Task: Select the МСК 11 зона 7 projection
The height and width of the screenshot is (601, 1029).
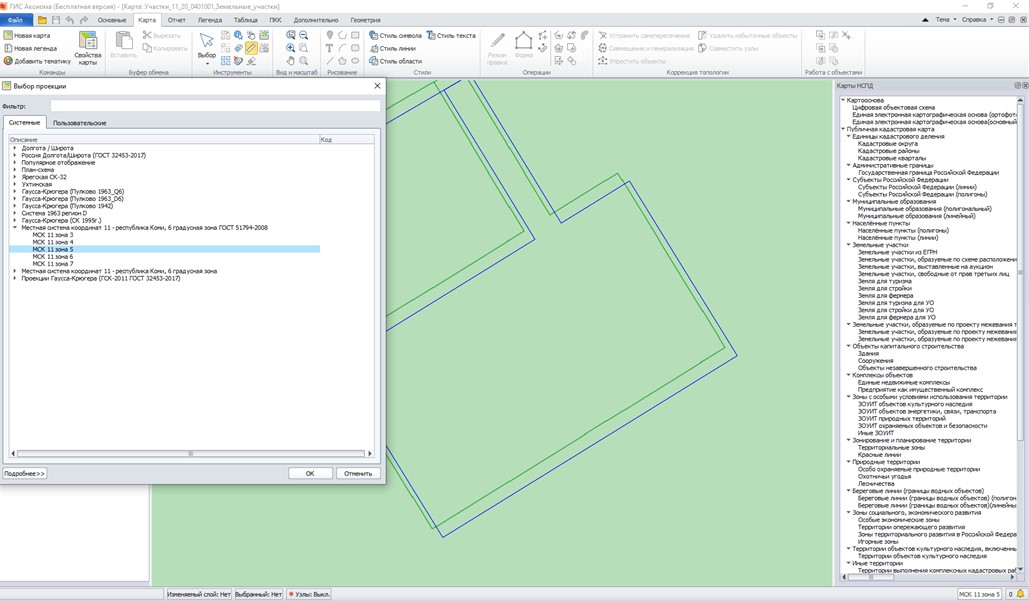Action: [53, 264]
